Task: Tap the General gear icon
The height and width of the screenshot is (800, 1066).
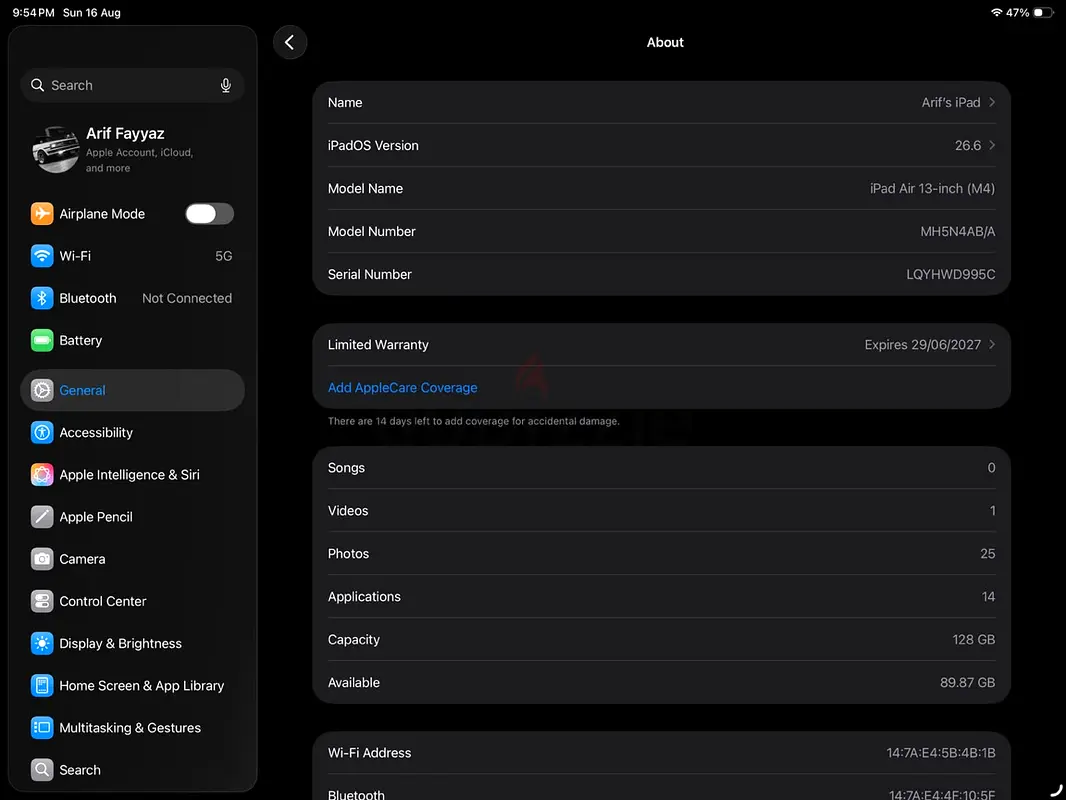Action: [x=42, y=390]
